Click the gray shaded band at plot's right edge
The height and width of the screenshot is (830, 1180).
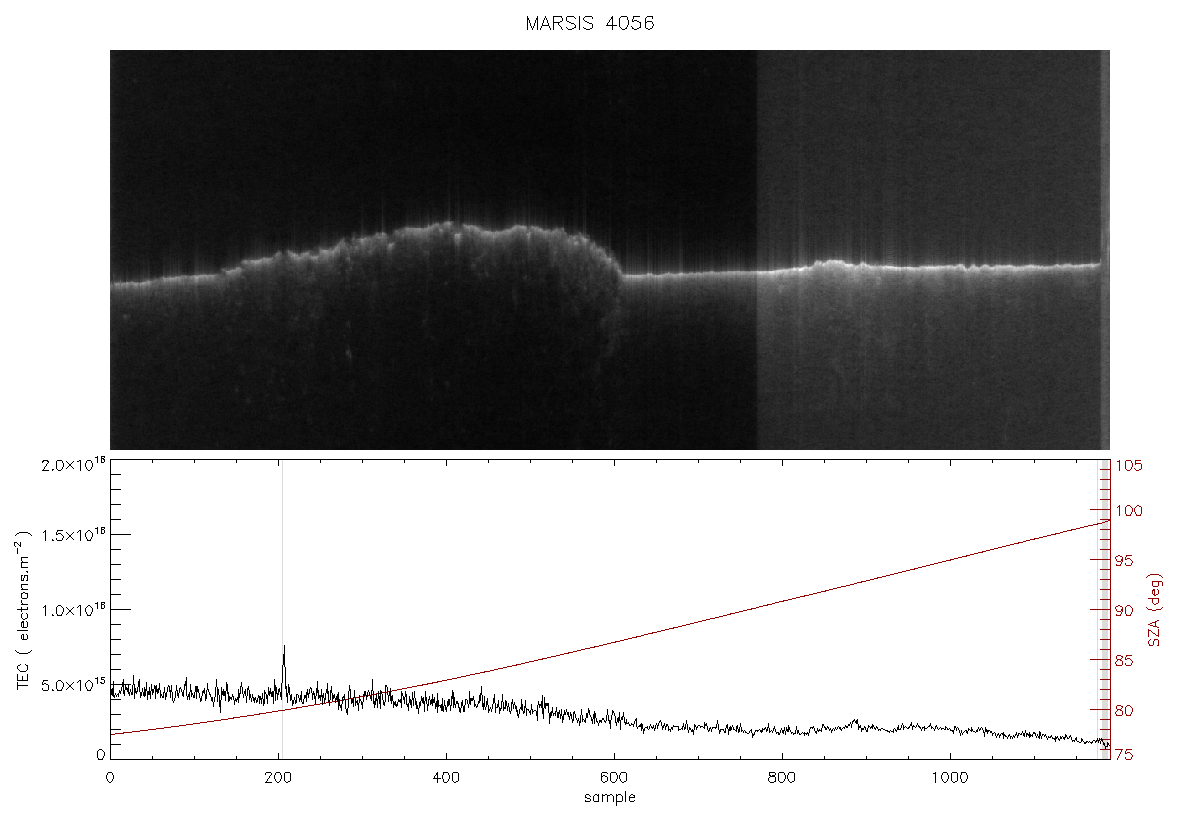pyautogui.click(x=1105, y=608)
